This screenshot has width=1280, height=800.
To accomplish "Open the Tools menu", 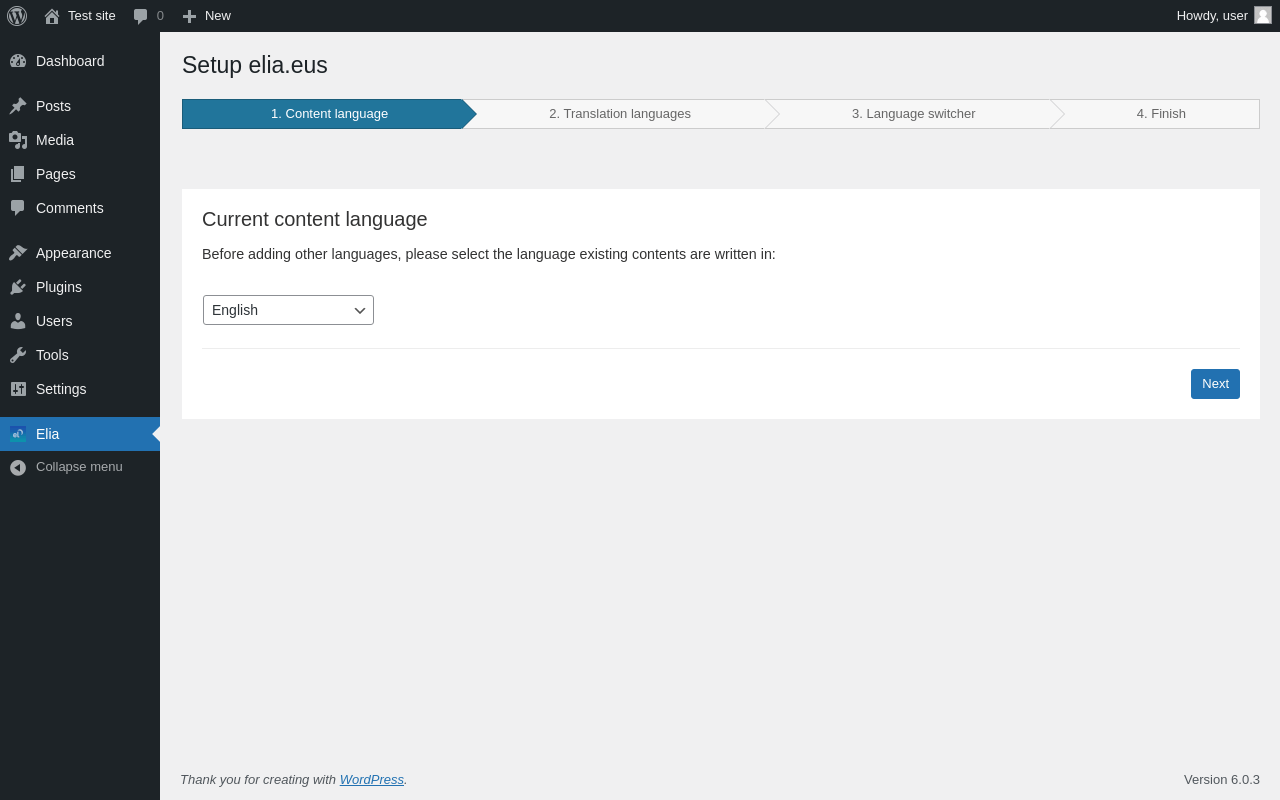I will coord(52,355).
